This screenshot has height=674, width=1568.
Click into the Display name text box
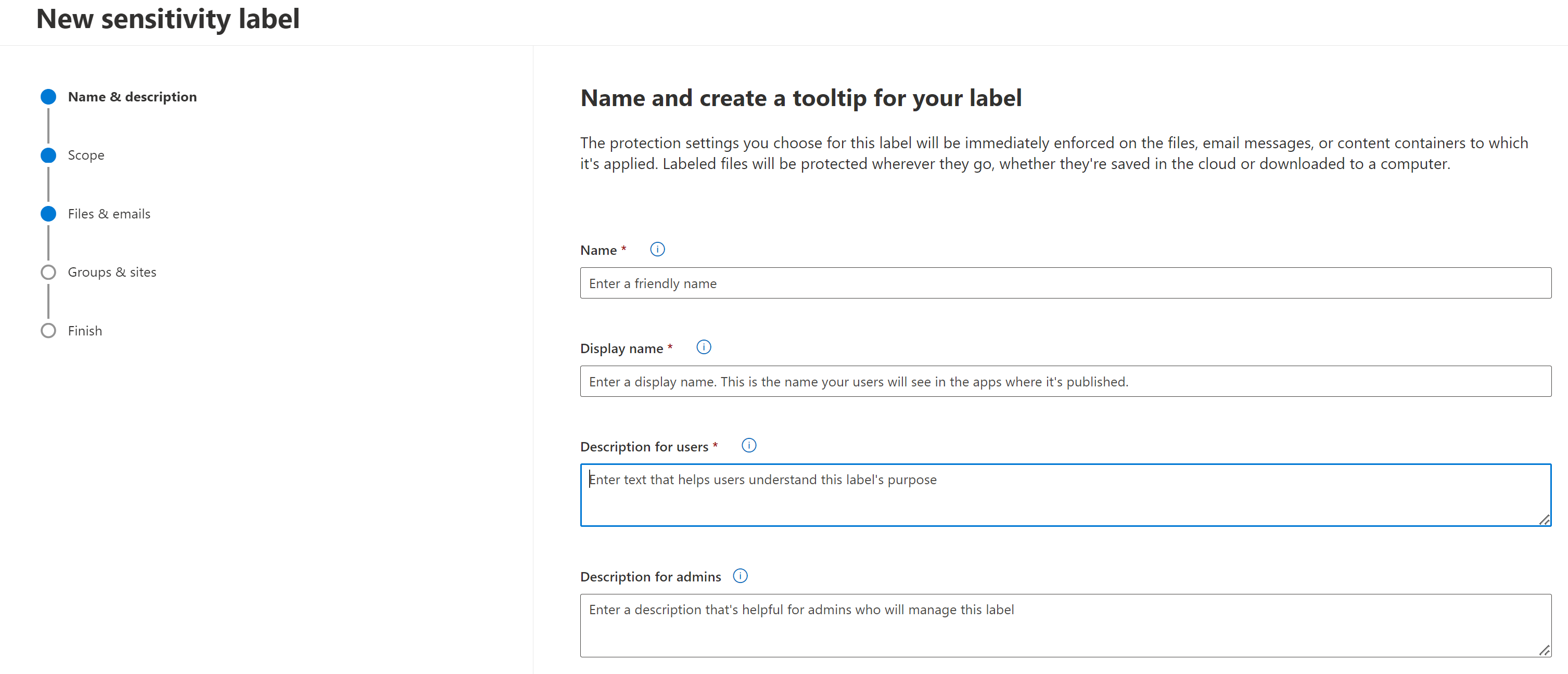click(1065, 381)
